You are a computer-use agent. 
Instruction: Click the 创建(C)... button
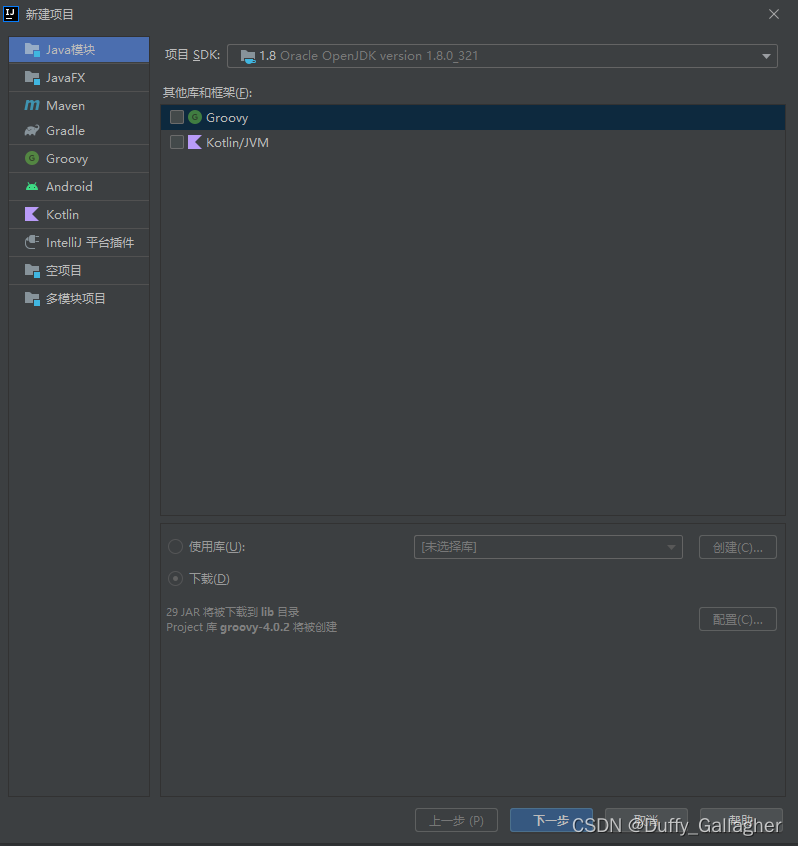pyautogui.click(x=738, y=547)
